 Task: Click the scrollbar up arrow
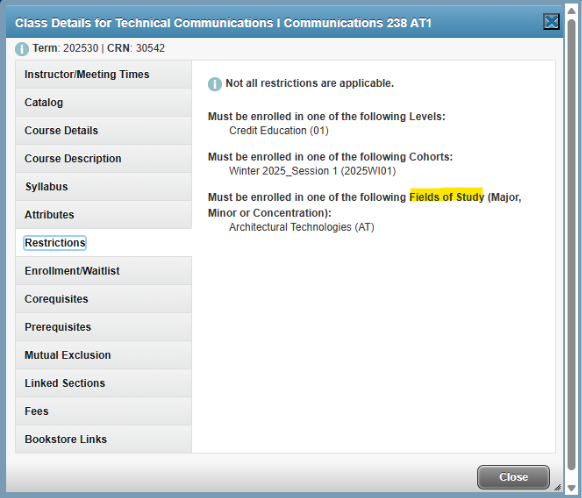pos(572,11)
